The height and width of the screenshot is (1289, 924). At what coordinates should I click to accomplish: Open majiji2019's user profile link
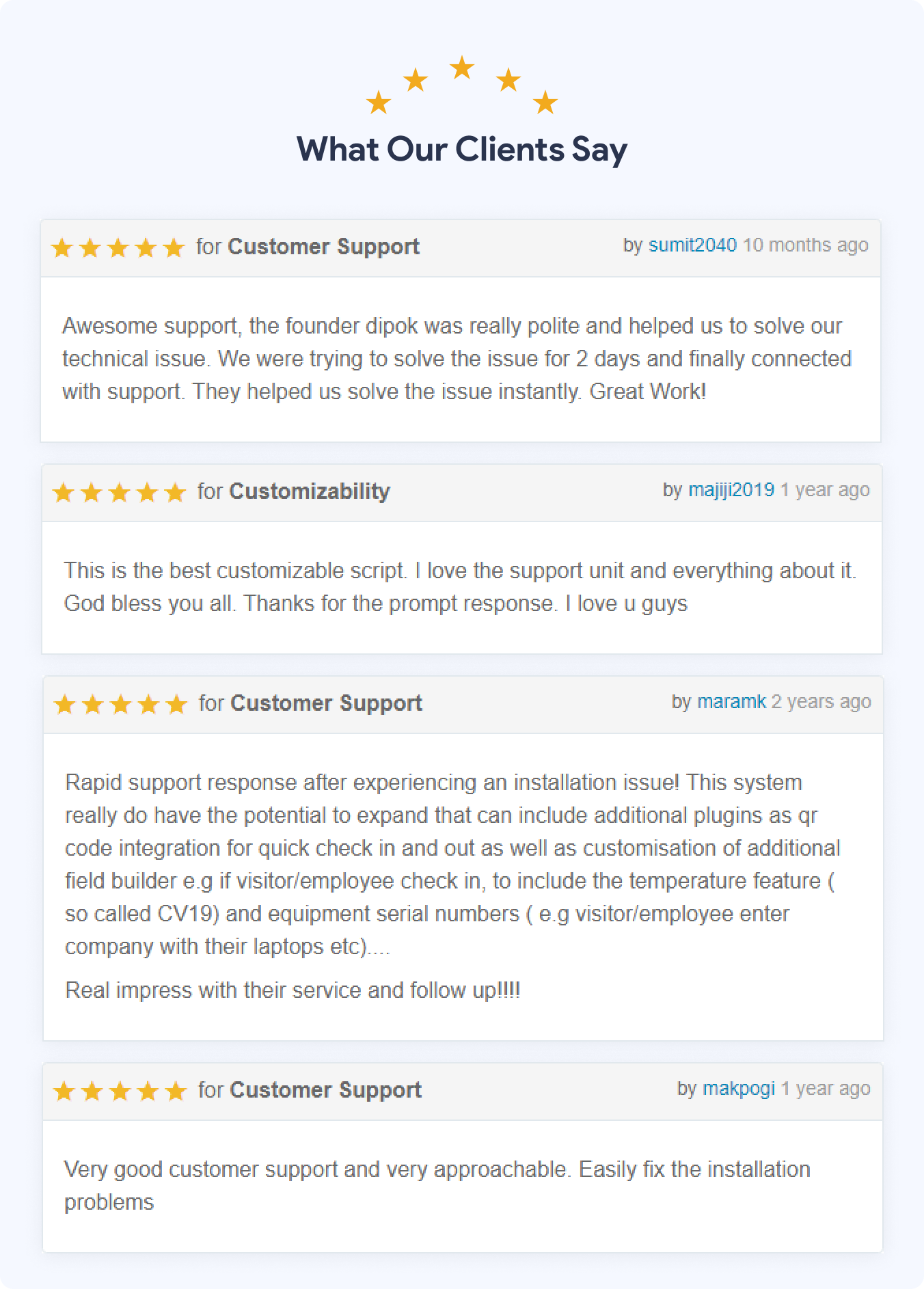(x=731, y=490)
